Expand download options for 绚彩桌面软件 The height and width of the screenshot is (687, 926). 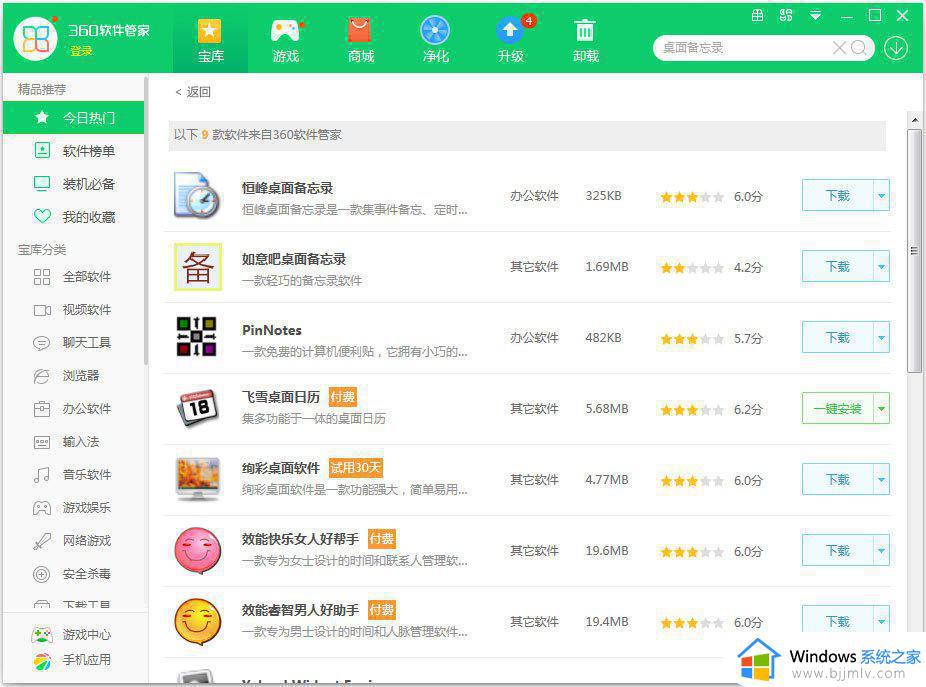[881, 479]
